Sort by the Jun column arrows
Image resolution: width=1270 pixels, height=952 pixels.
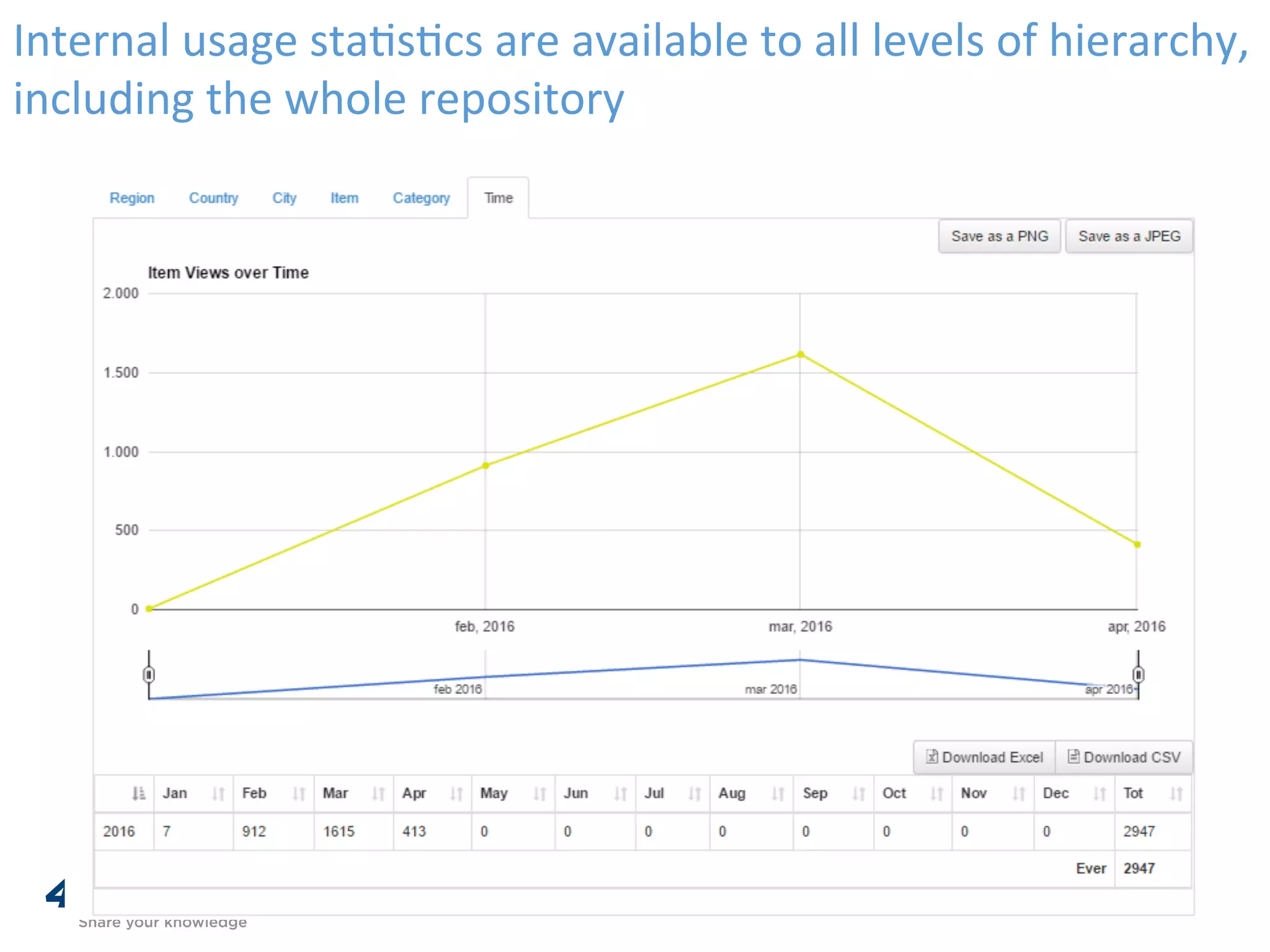[620, 794]
